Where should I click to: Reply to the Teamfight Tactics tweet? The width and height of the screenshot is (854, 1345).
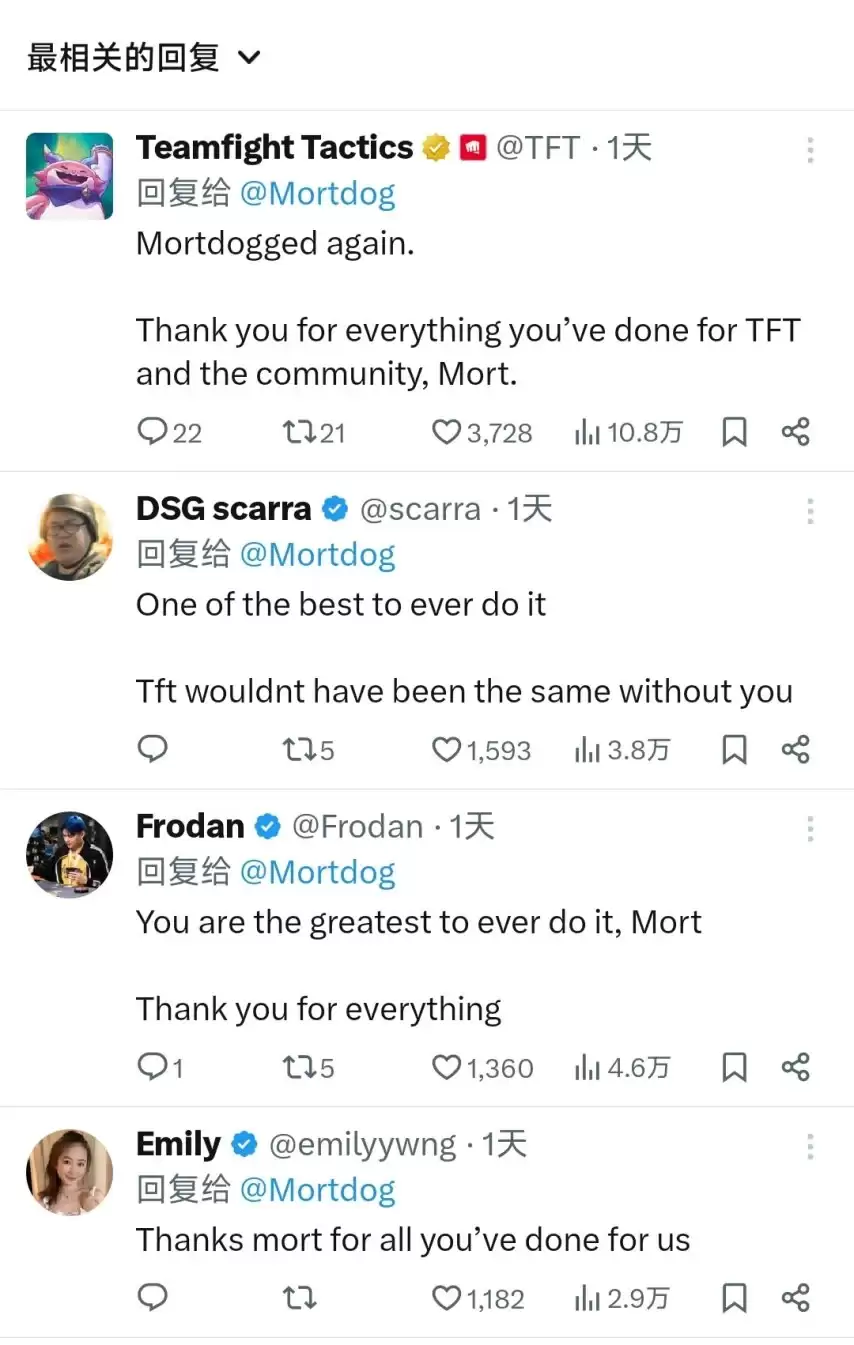tap(169, 432)
